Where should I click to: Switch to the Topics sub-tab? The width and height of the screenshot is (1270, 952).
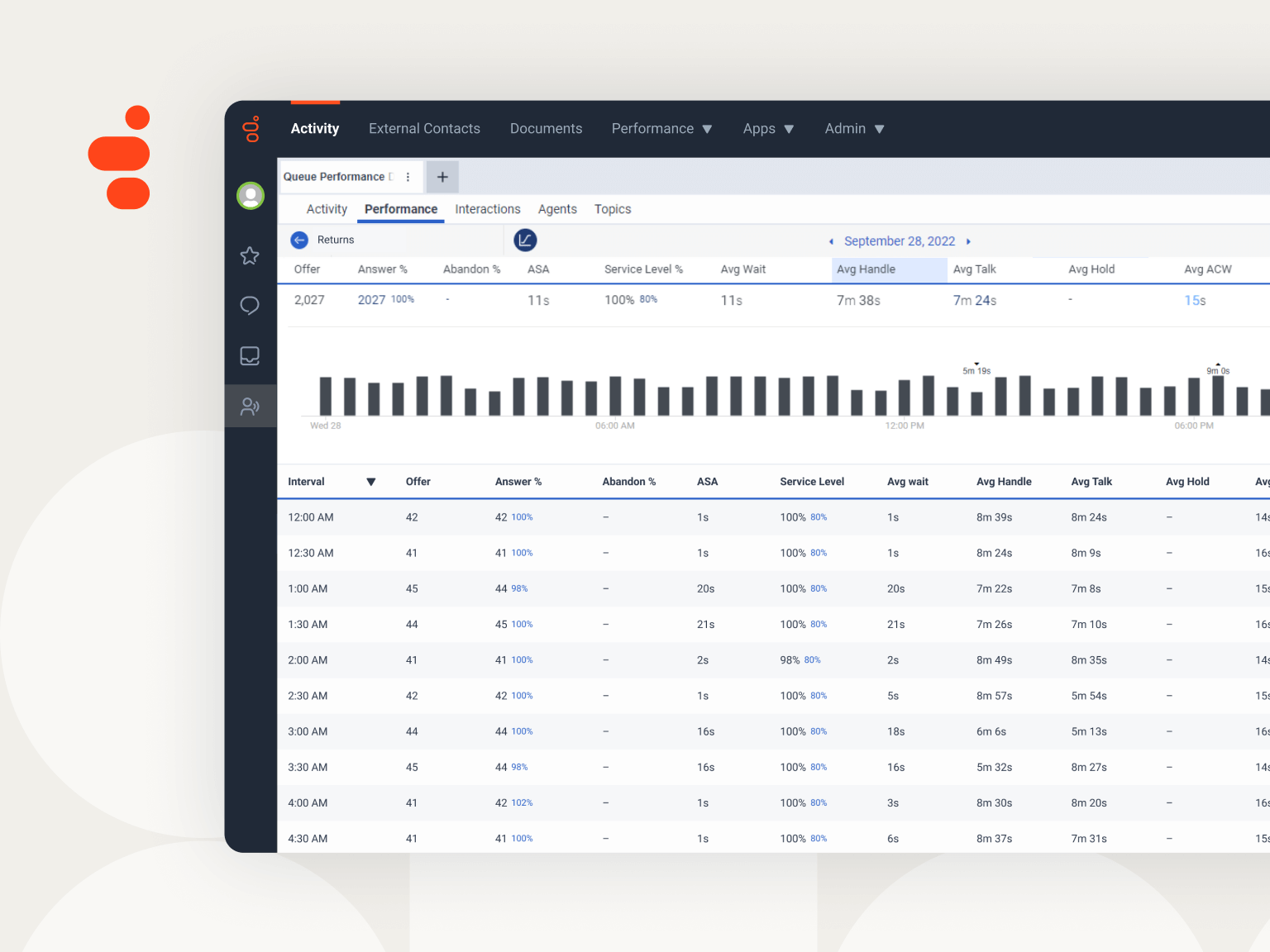pos(613,209)
